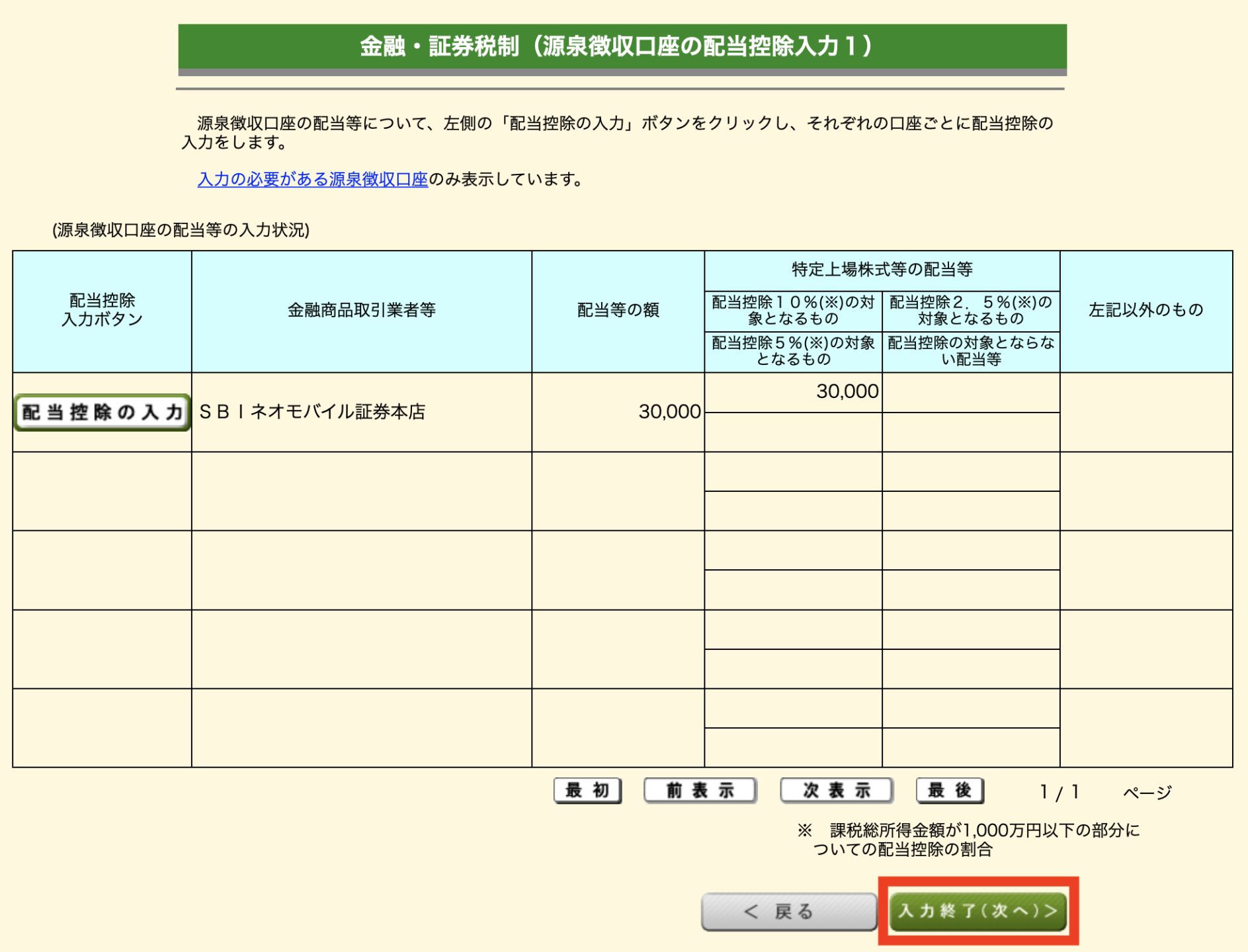Click the 配当控除の入力 button for SBIネオモバイル証券

[x=101, y=411]
